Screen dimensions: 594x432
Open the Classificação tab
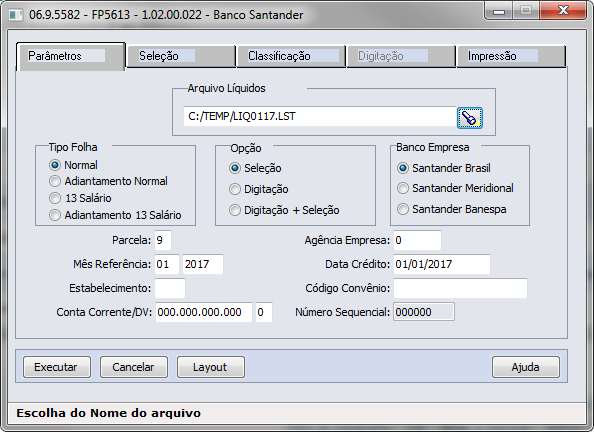[291, 56]
